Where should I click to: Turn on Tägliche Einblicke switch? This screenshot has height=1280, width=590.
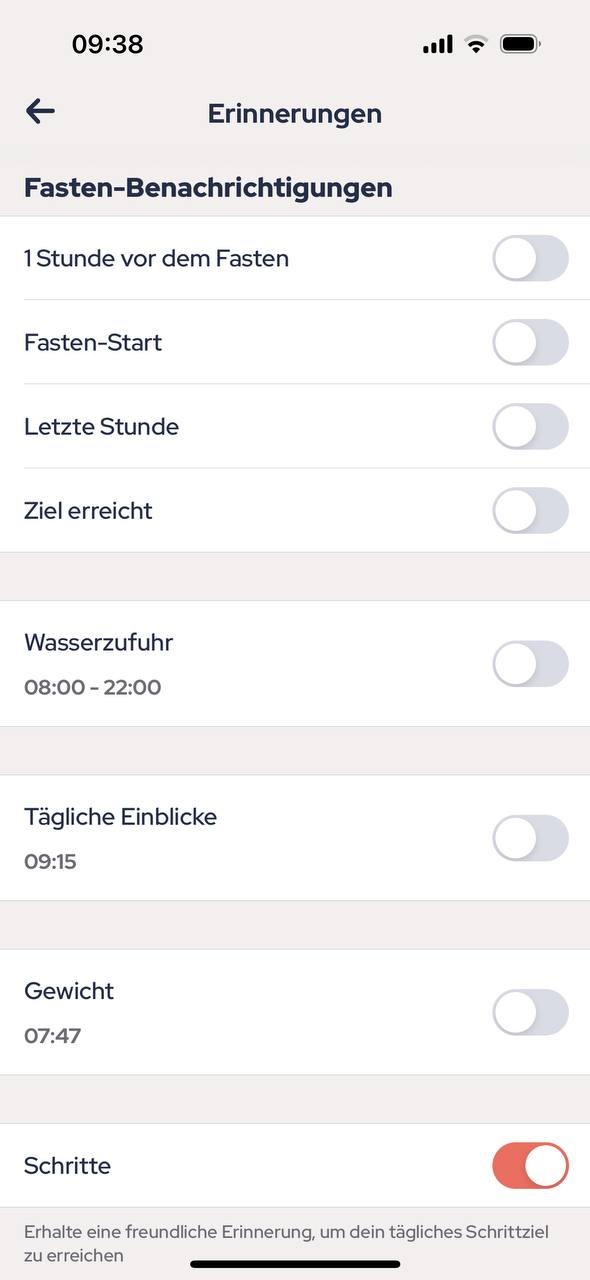pos(530,838)
